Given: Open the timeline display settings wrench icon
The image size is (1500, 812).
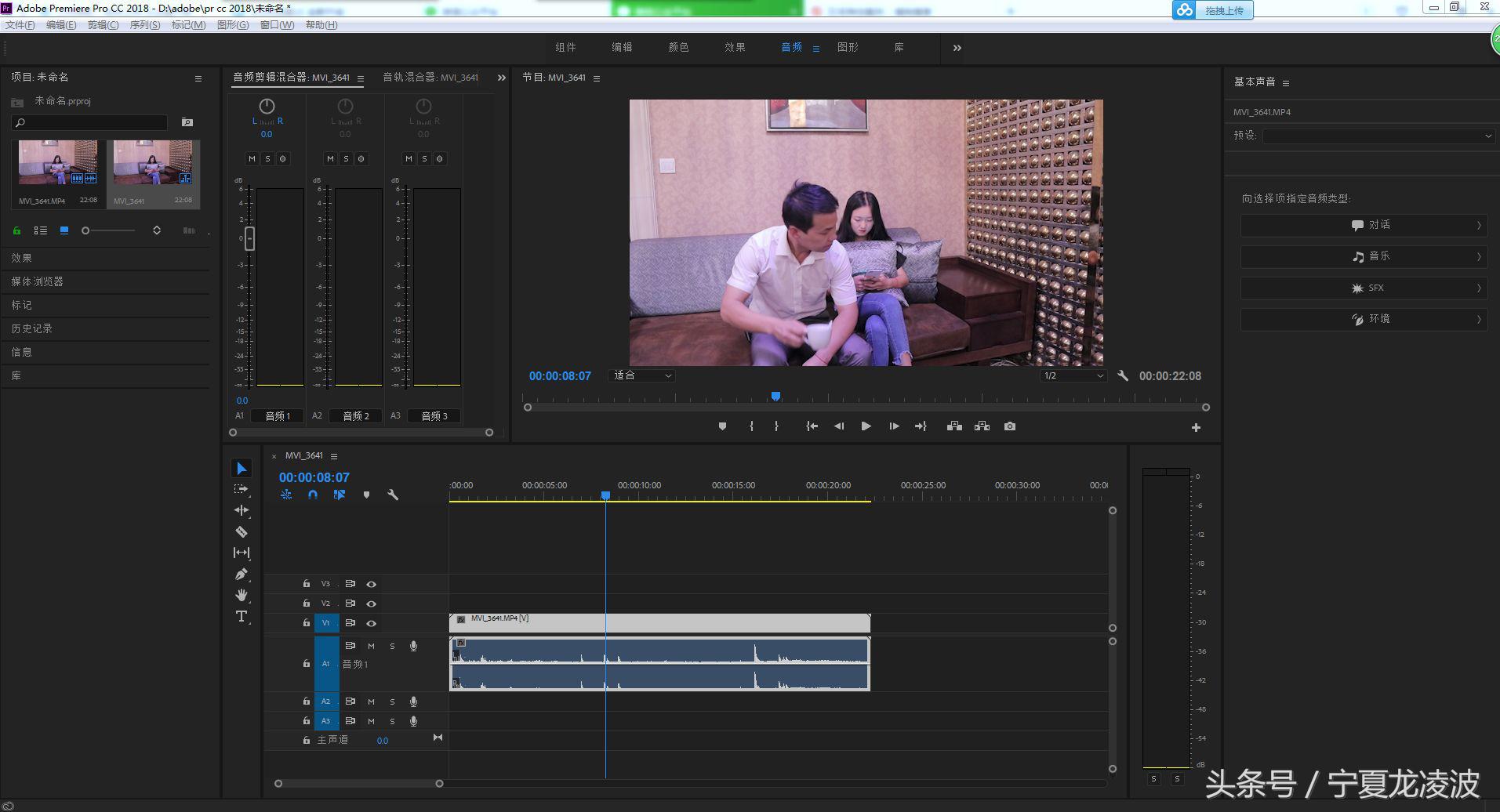Looking at the screenshot, I should (393, 495).
